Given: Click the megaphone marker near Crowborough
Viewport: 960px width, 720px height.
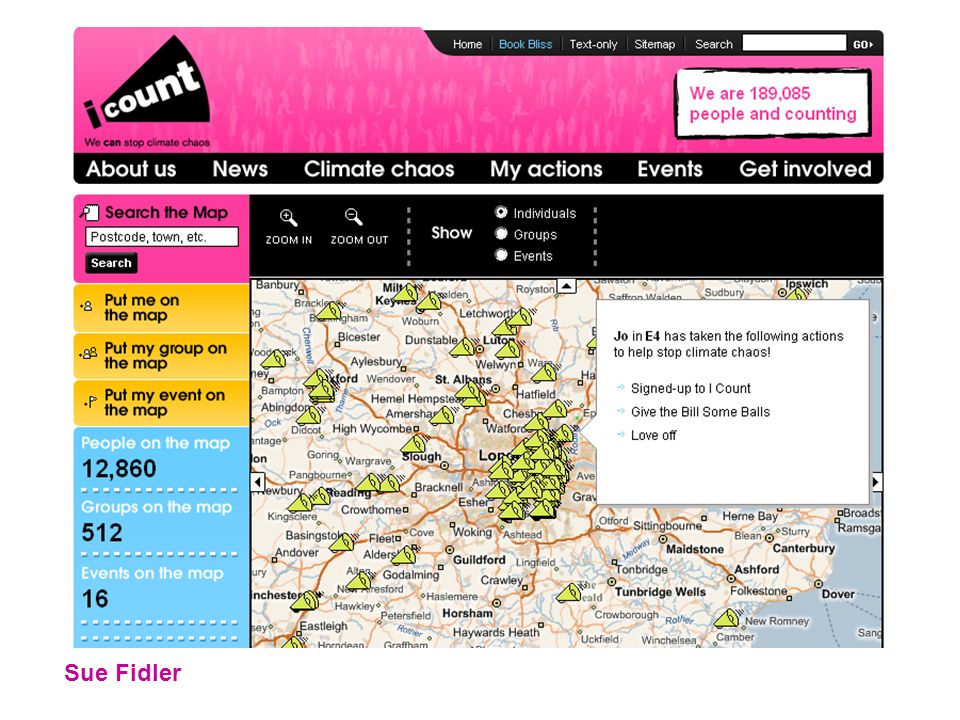Looking at the screenshot, I should coord(569,593).
